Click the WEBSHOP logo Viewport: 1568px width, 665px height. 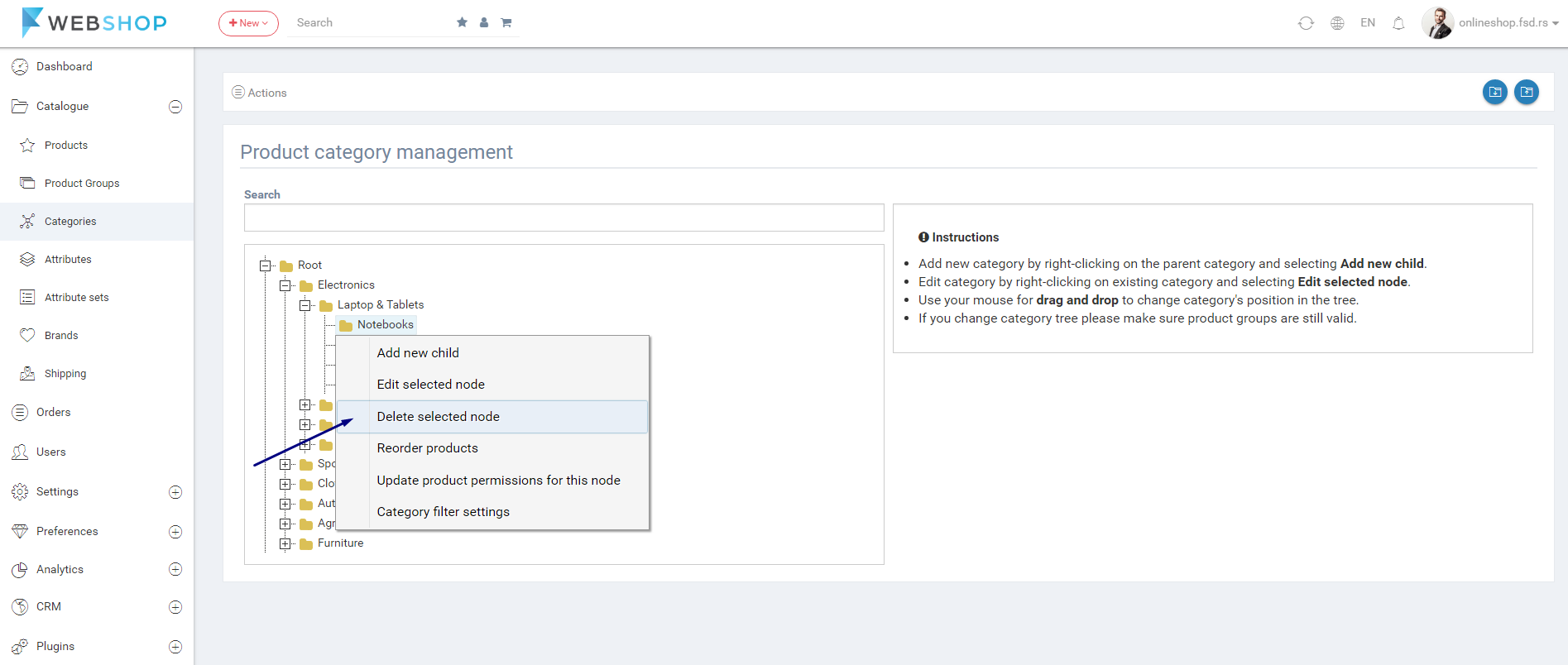click(x=94, y=22)
